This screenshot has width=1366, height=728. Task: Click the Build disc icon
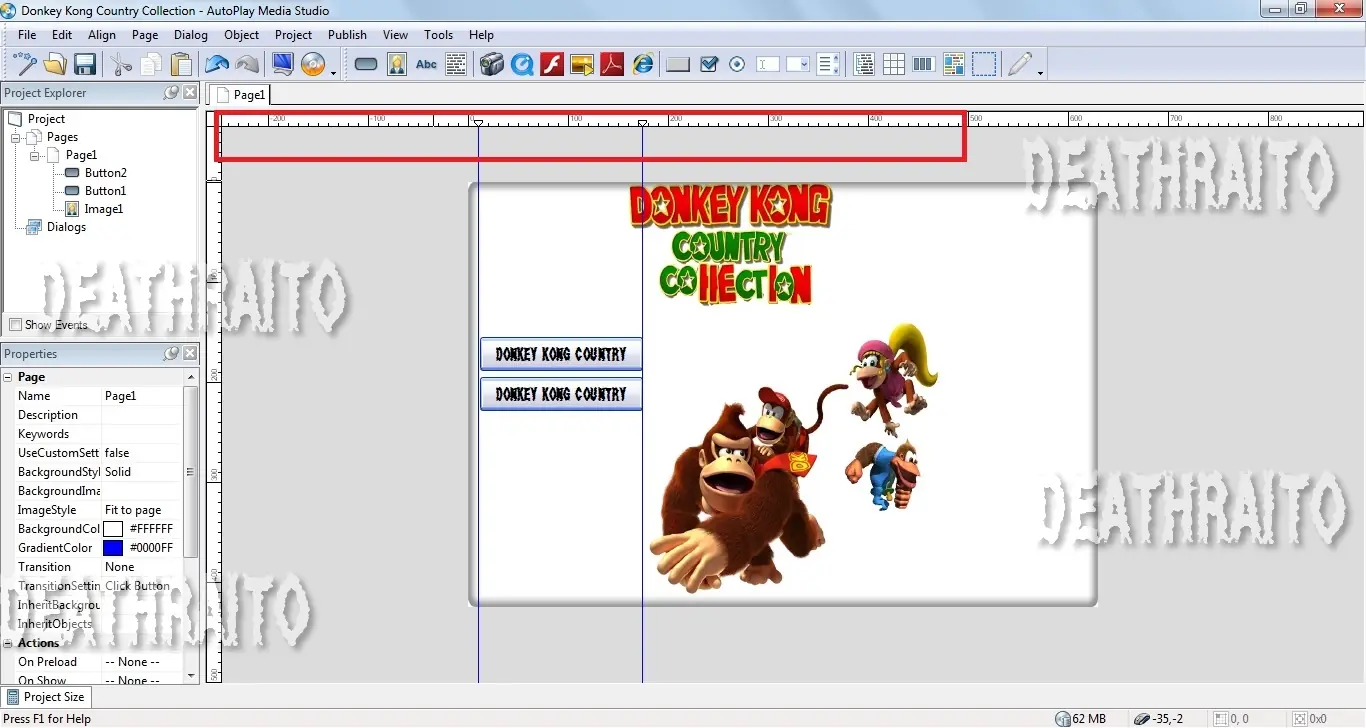point(313,64)
